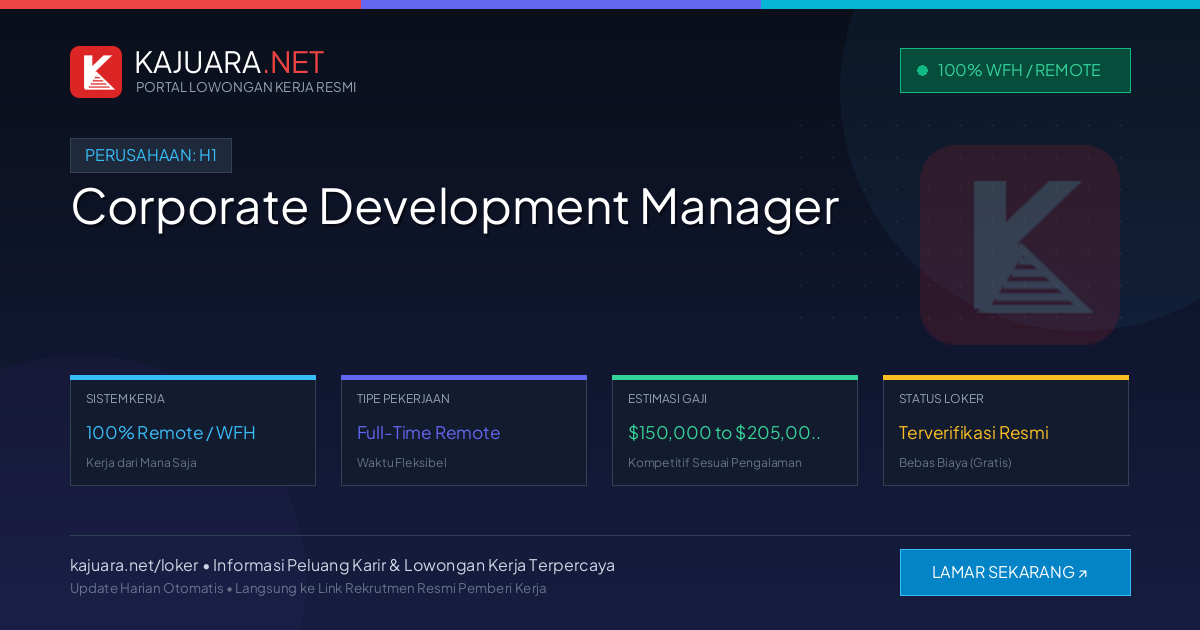This screenshot has width=1200, height=630.
Task: Click the LAMAR SEKARANG apply button
Action: point(1015,572)
